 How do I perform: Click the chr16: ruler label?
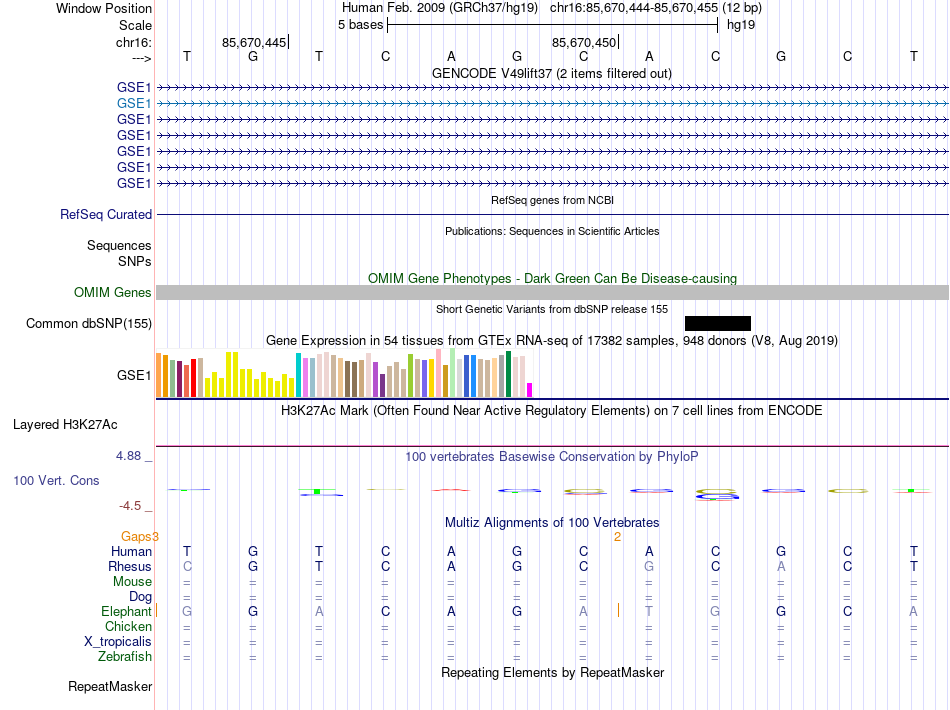134,42
